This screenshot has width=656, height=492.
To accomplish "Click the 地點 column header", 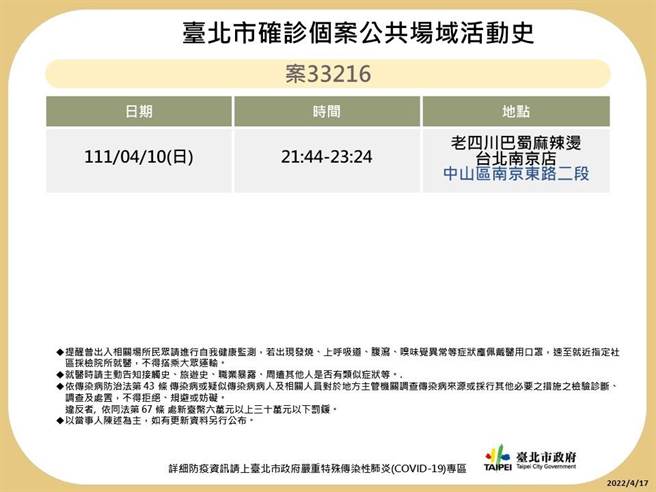I will tap(516, 111).
